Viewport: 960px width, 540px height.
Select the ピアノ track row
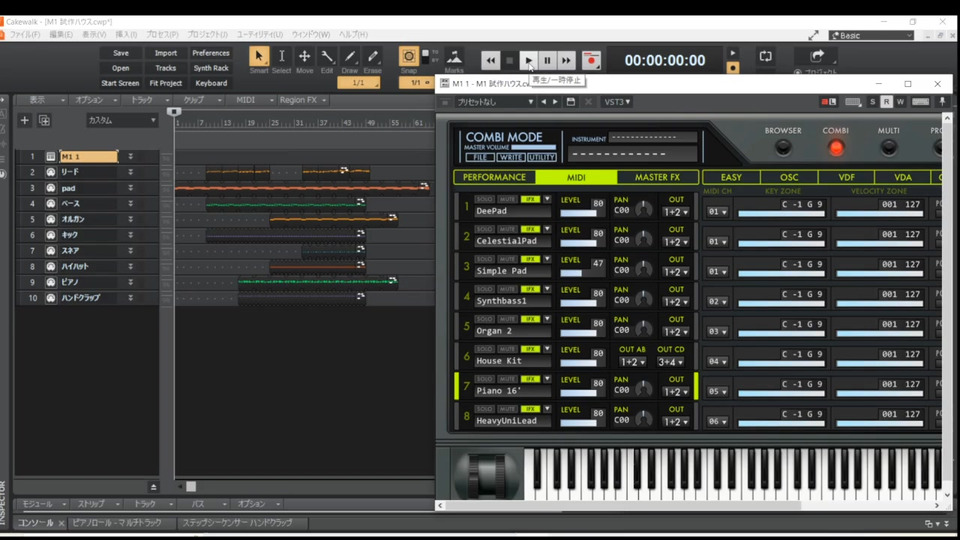(x=87, y=282)
